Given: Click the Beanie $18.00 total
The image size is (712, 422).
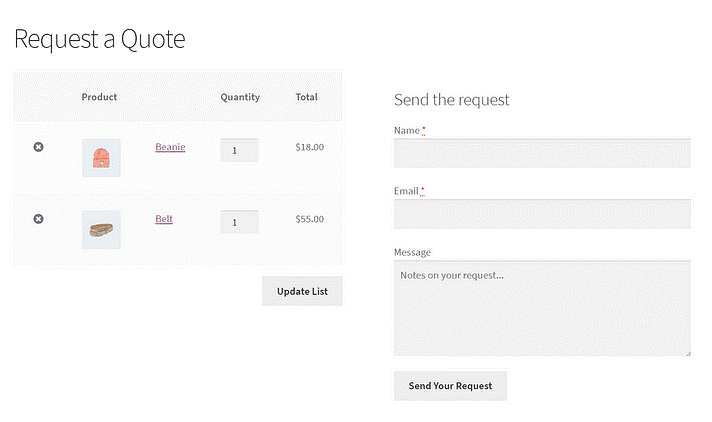Looking at the screenshot, I should (309, 147).
